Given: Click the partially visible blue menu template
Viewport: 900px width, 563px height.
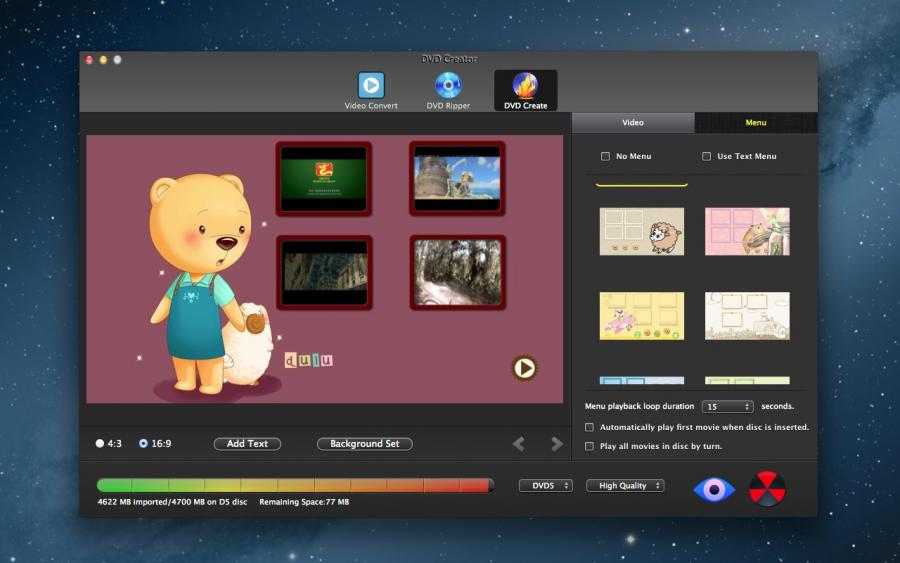Looking at the screenshot, I should tap(642, 380).
